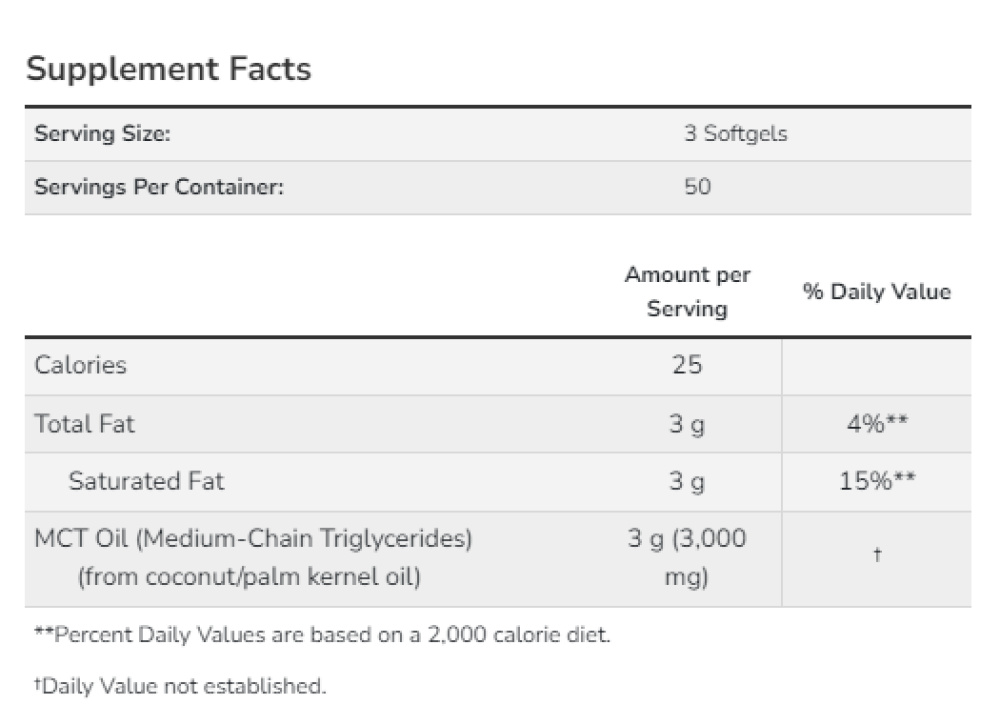The height and width of the screenshot is (705, 1000).
Task: Click the Saturated Fat row label
Action: [x=146, y=481]
